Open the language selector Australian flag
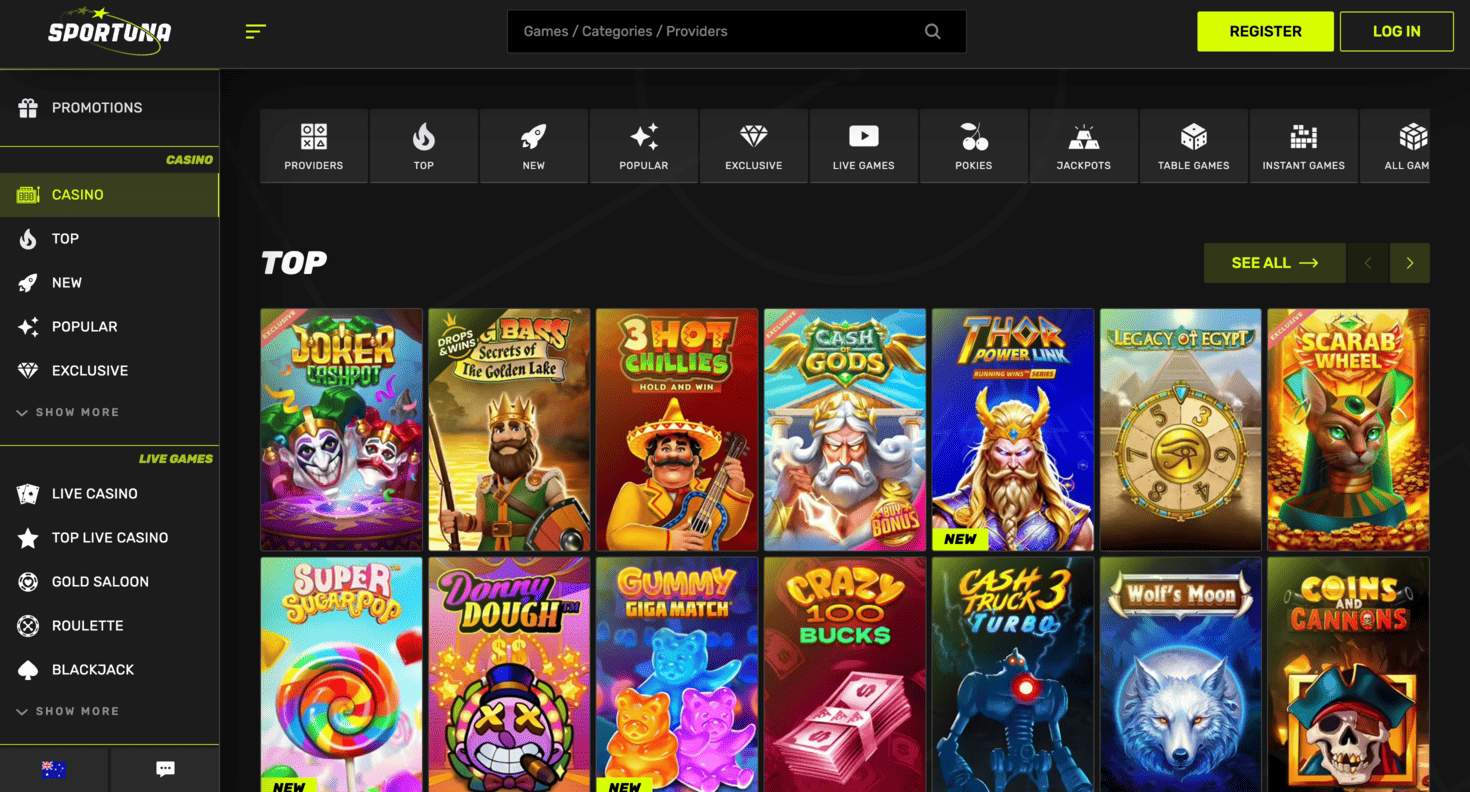This screenshot has width=1470, height=792. (x=54, y=769)
